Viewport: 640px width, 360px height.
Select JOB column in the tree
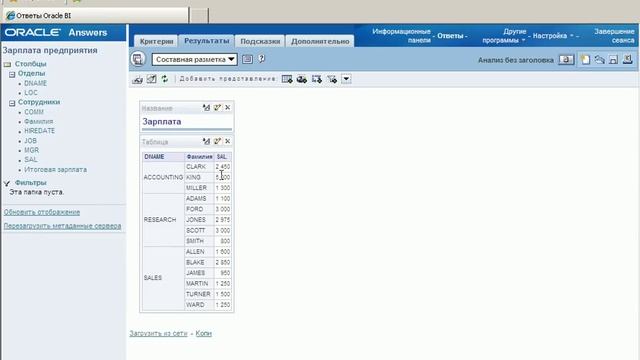click(x=30, y=141)
